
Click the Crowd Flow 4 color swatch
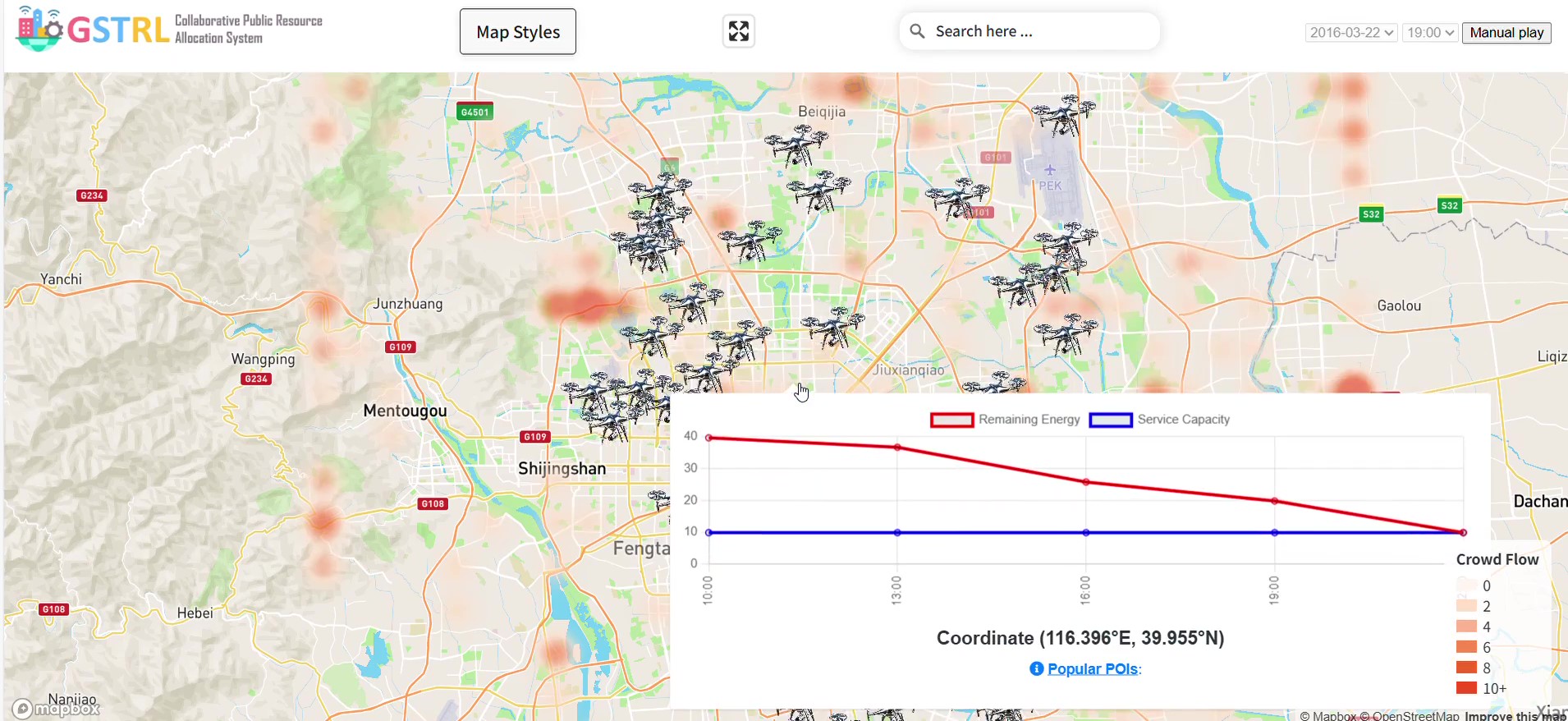pos(1467,627)
